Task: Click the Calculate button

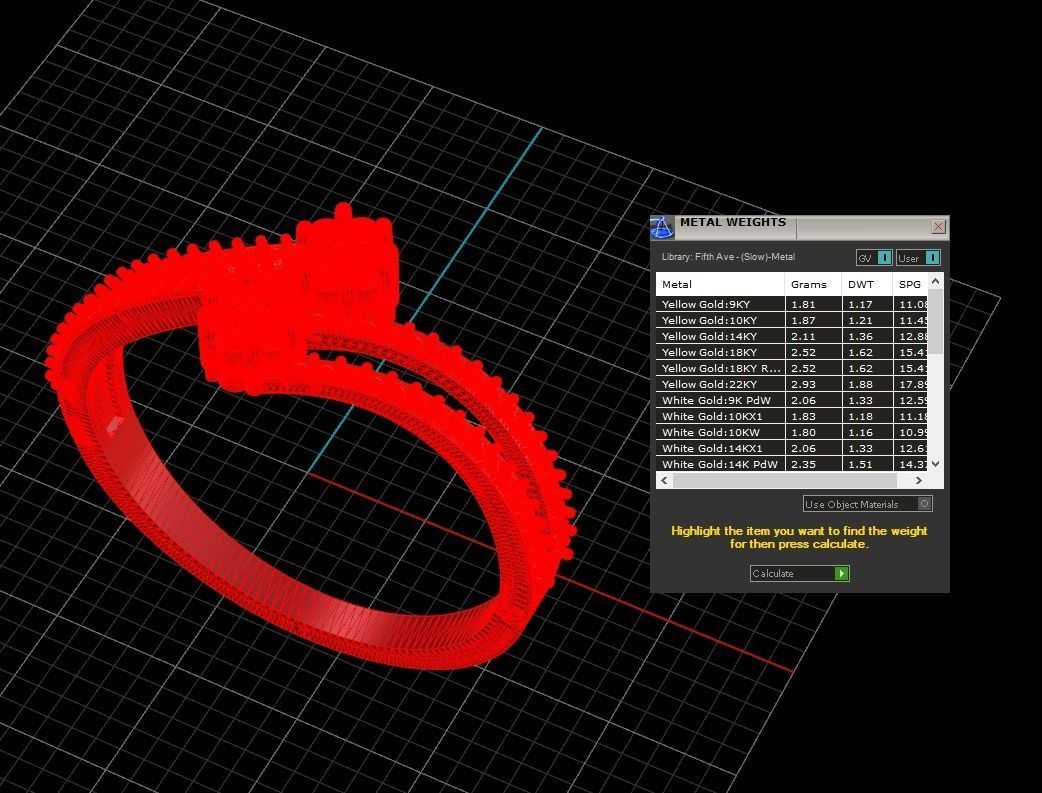Action: (x=799, y=573)
